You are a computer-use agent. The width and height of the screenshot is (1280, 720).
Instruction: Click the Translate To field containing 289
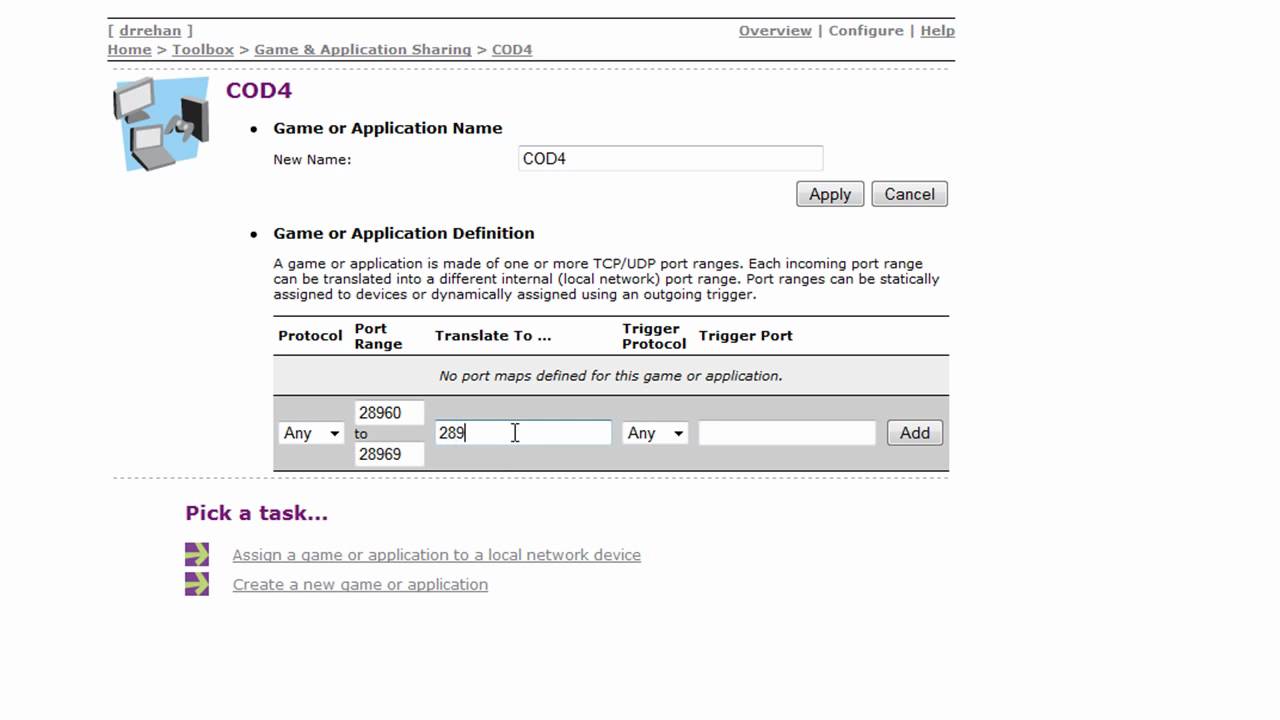[x=523, y=433]
